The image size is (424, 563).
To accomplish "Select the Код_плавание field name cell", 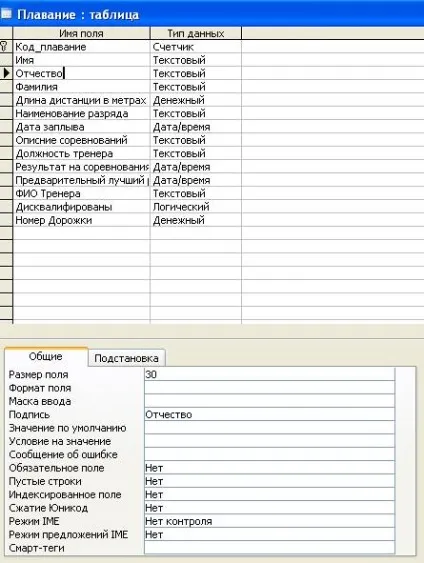I will click(x=81, y=47).
